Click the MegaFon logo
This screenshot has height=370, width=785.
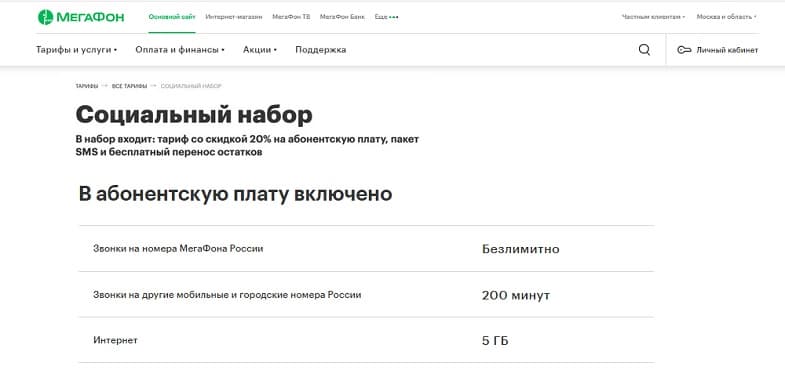coord(81,17)
